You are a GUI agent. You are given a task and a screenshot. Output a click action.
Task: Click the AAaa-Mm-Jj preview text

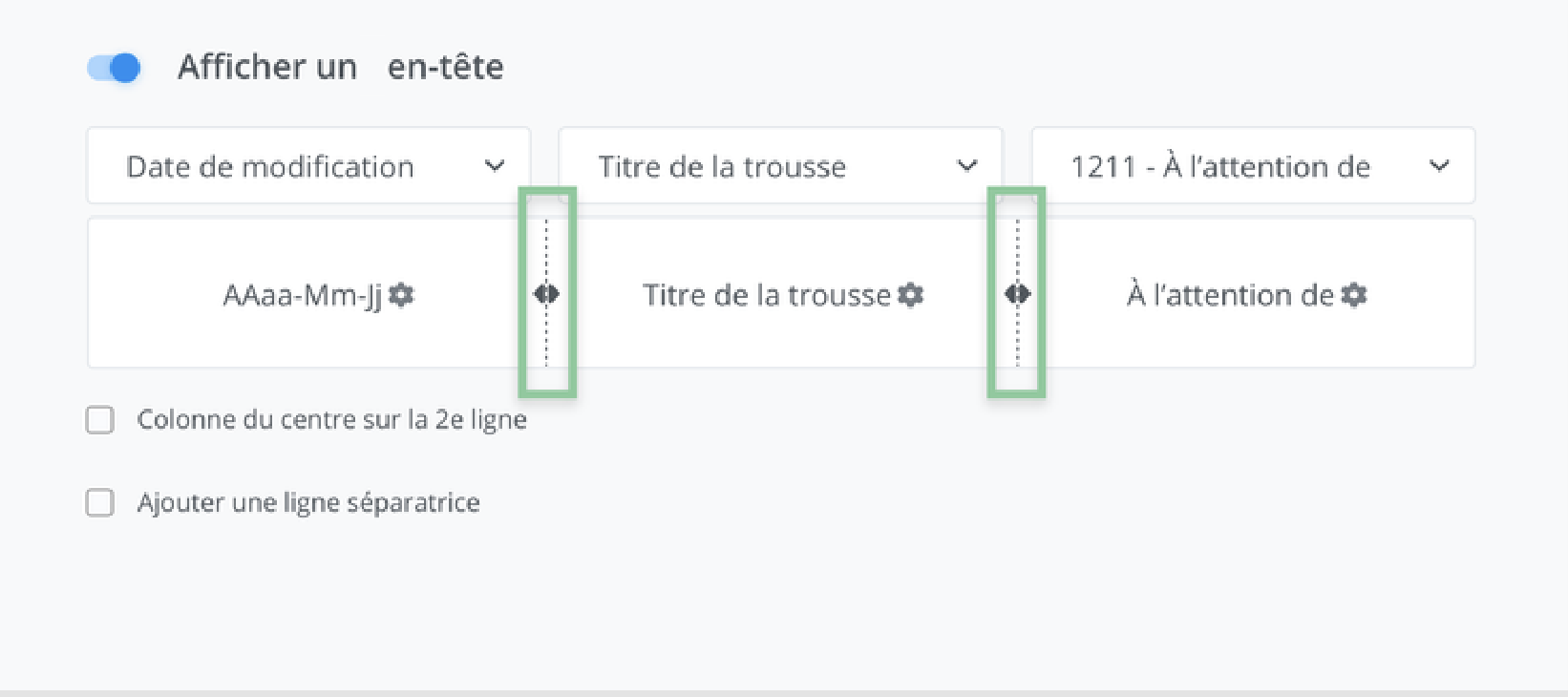tap(301, 296)
